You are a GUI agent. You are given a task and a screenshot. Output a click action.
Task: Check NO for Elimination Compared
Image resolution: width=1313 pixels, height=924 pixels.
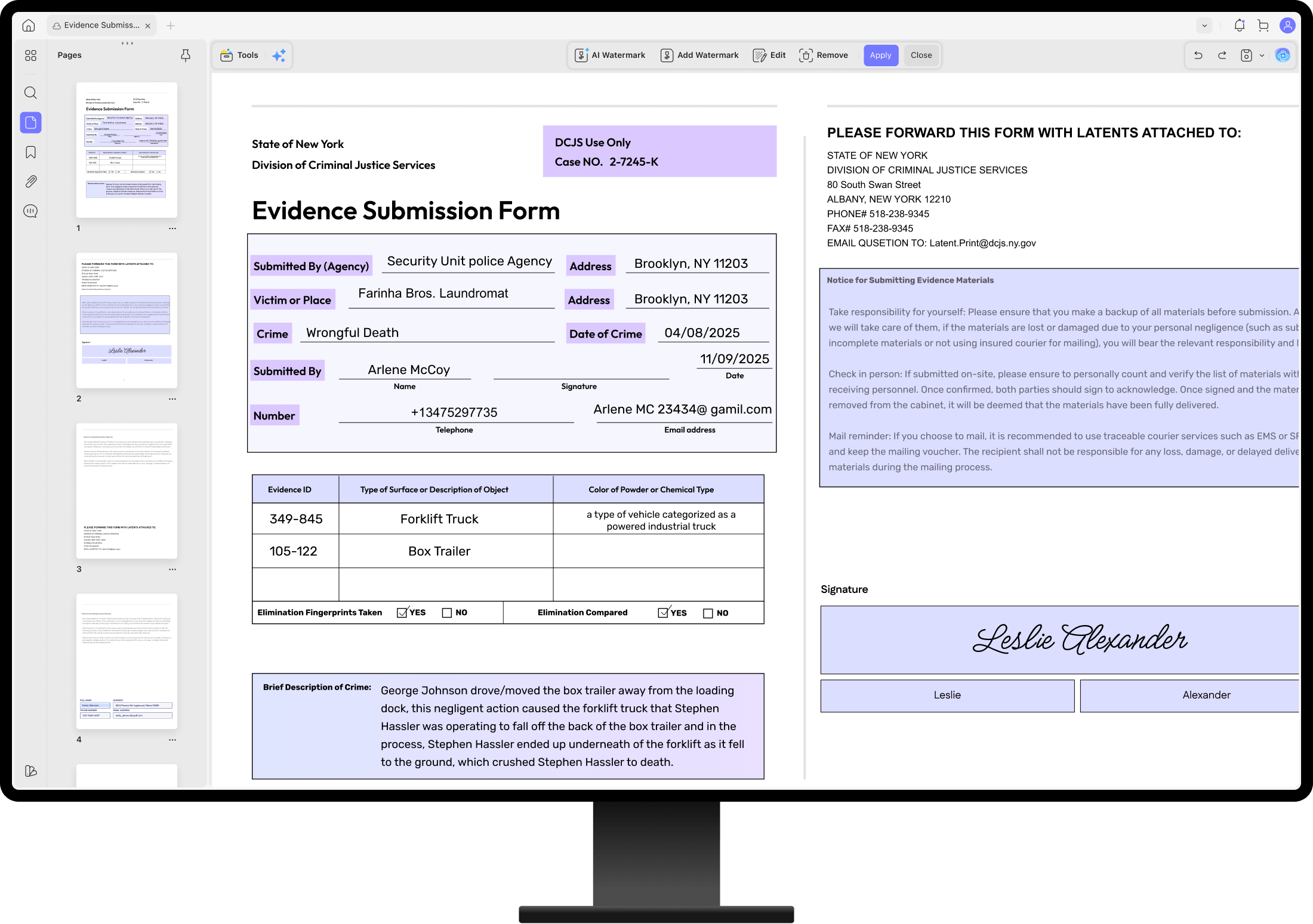[708, 613]
